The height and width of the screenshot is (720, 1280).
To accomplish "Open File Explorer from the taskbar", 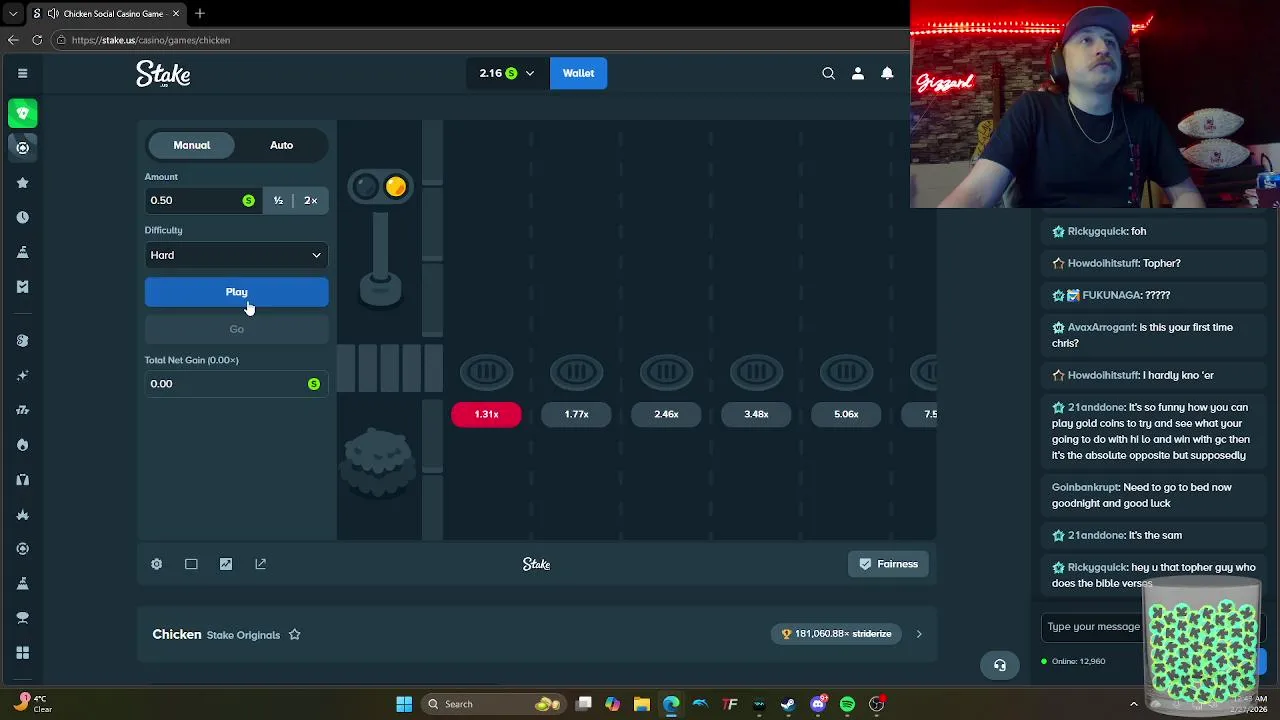I will [x=642, y=704].
